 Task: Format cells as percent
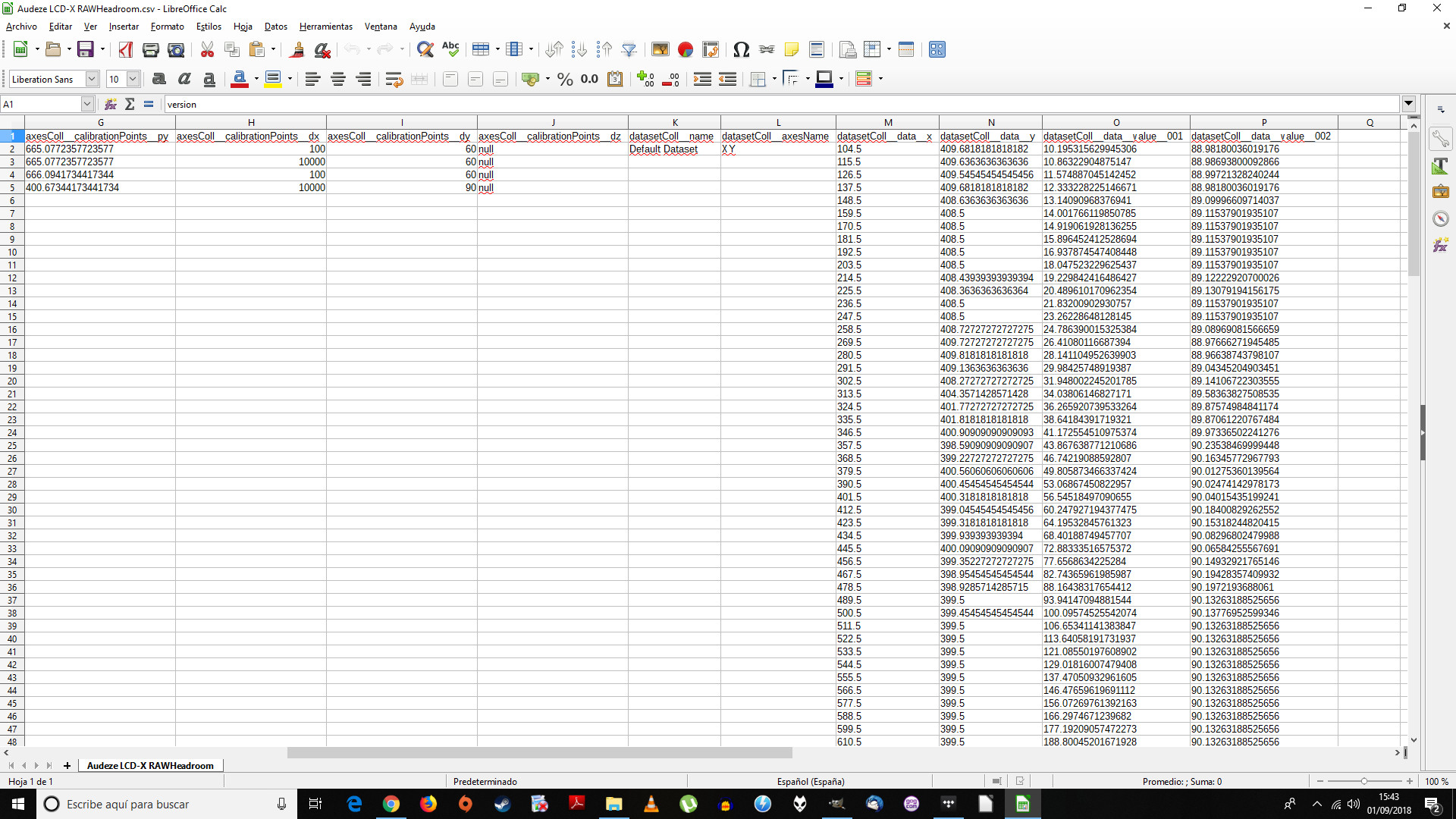(x=565, y=79)
